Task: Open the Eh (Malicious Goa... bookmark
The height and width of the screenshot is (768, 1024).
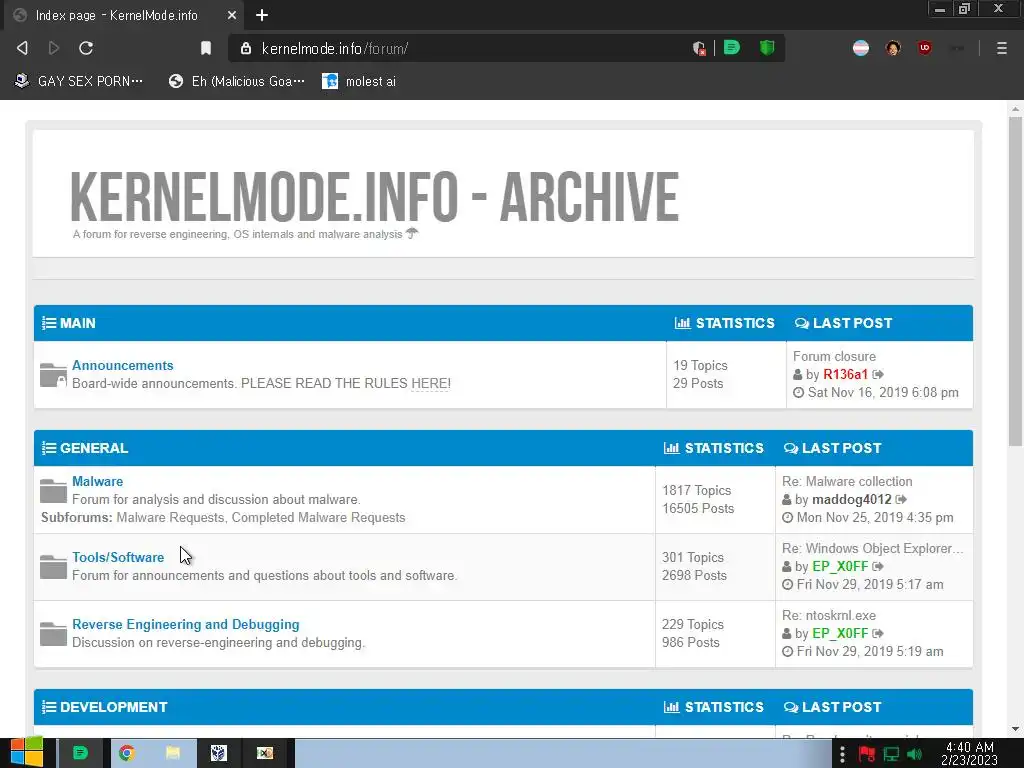Action: (236, 81)
